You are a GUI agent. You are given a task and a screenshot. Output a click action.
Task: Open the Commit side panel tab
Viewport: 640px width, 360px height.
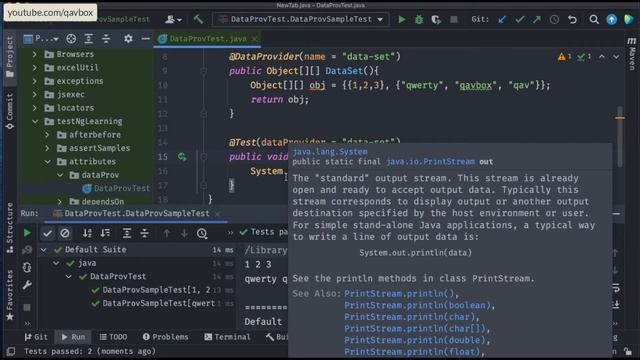10,111
